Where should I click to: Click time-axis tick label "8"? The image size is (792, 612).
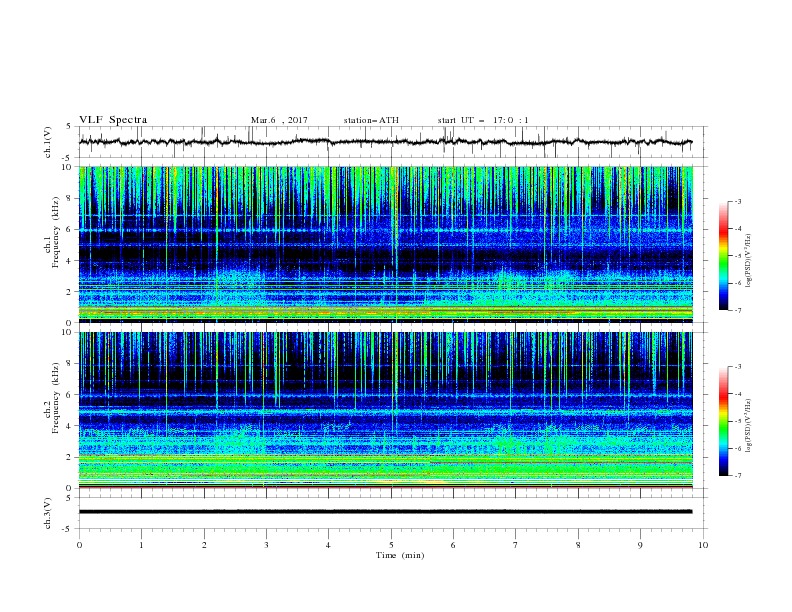[x=578, y=545]
